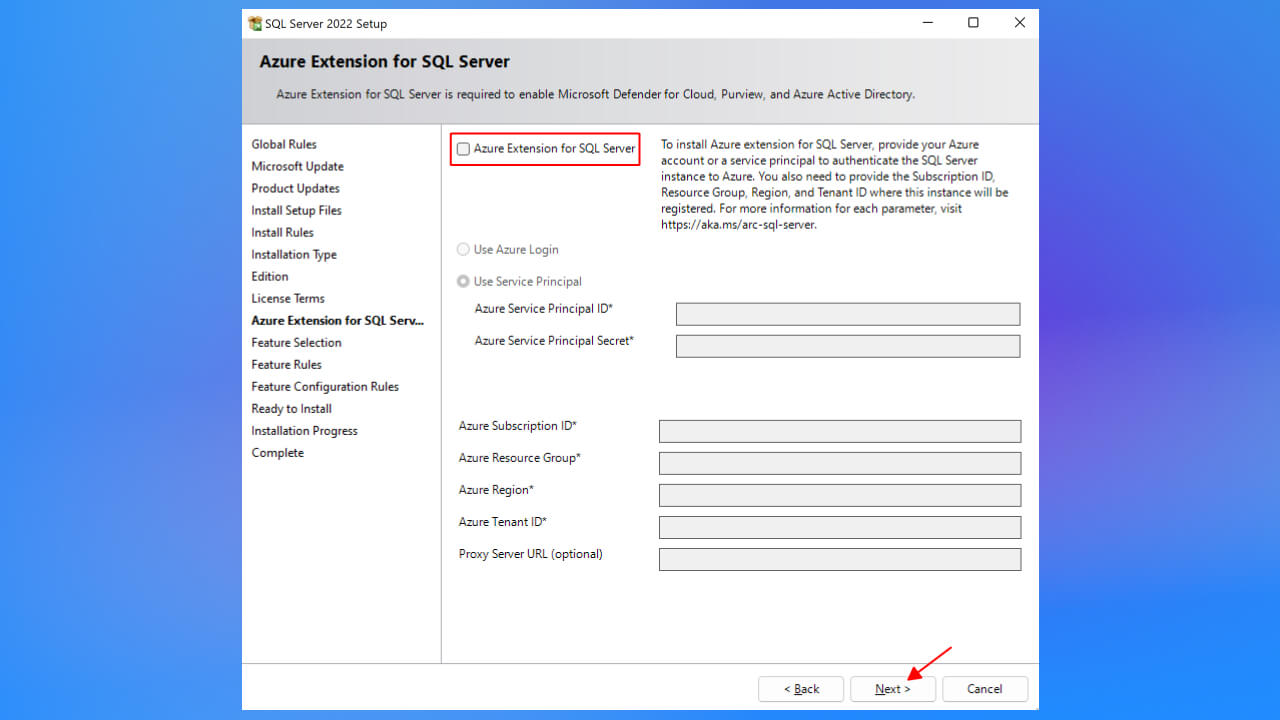This screenshot has height=720, width=1280.
Task: Select License Terms step in sidebar
Action: (288, 298)
